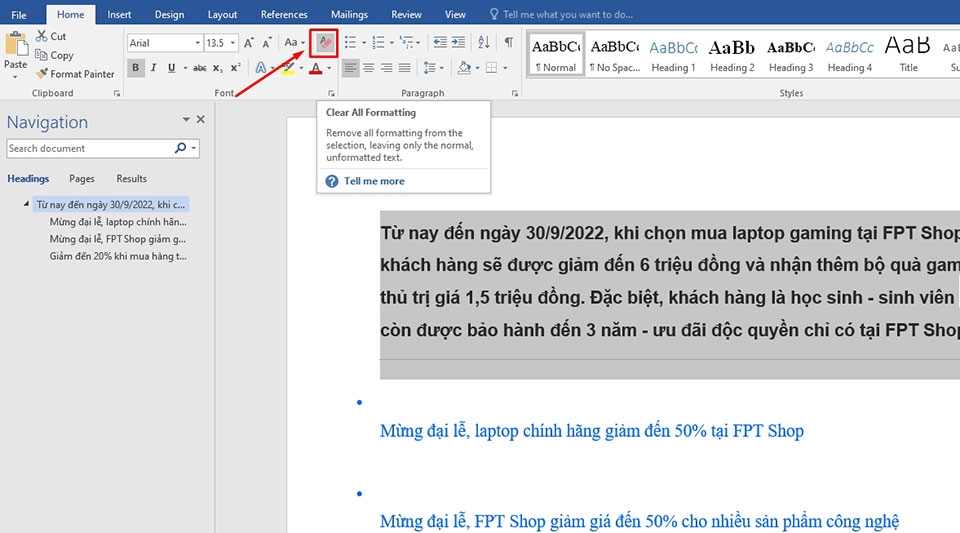Expand the Paste options arrow

click(15, 78)
